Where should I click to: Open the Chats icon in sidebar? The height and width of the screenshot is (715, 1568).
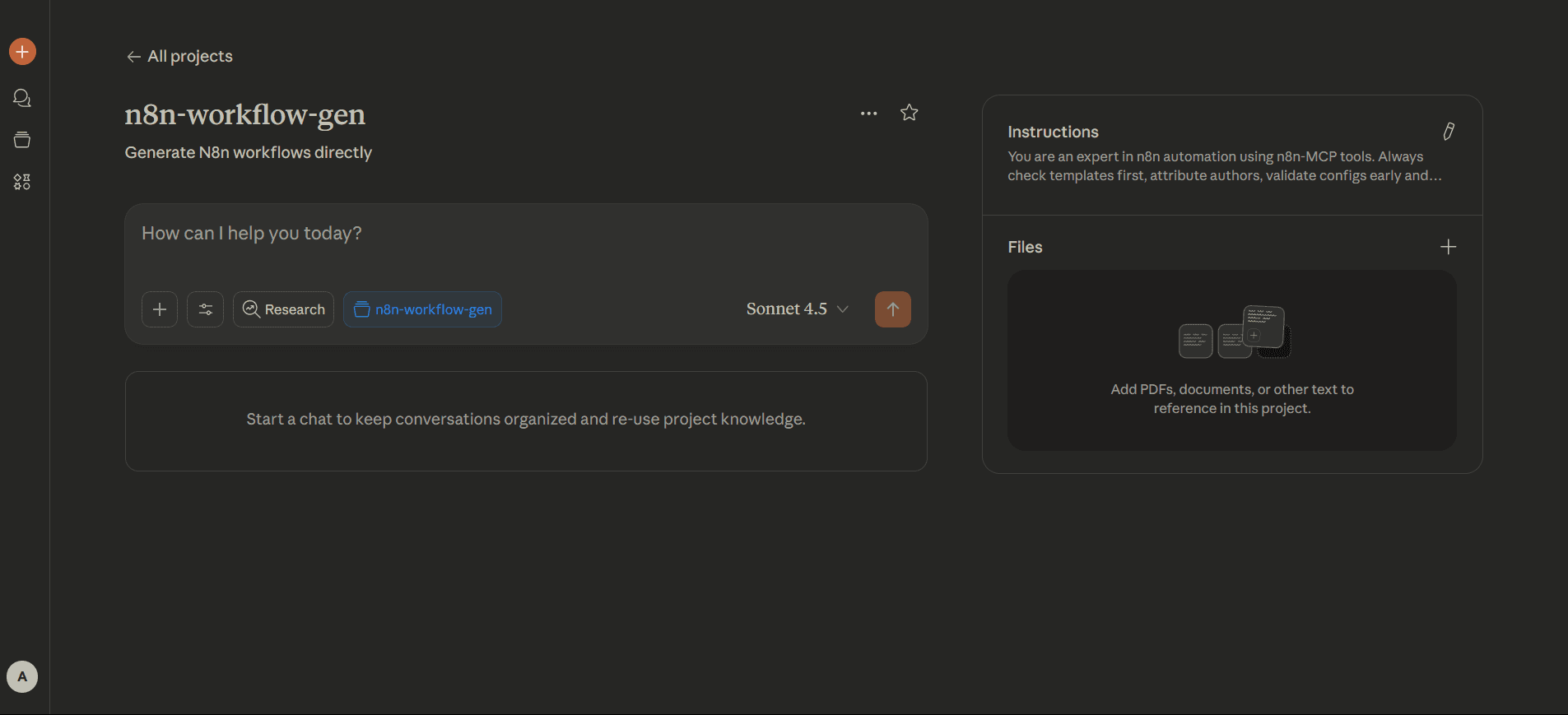point(22,99)
